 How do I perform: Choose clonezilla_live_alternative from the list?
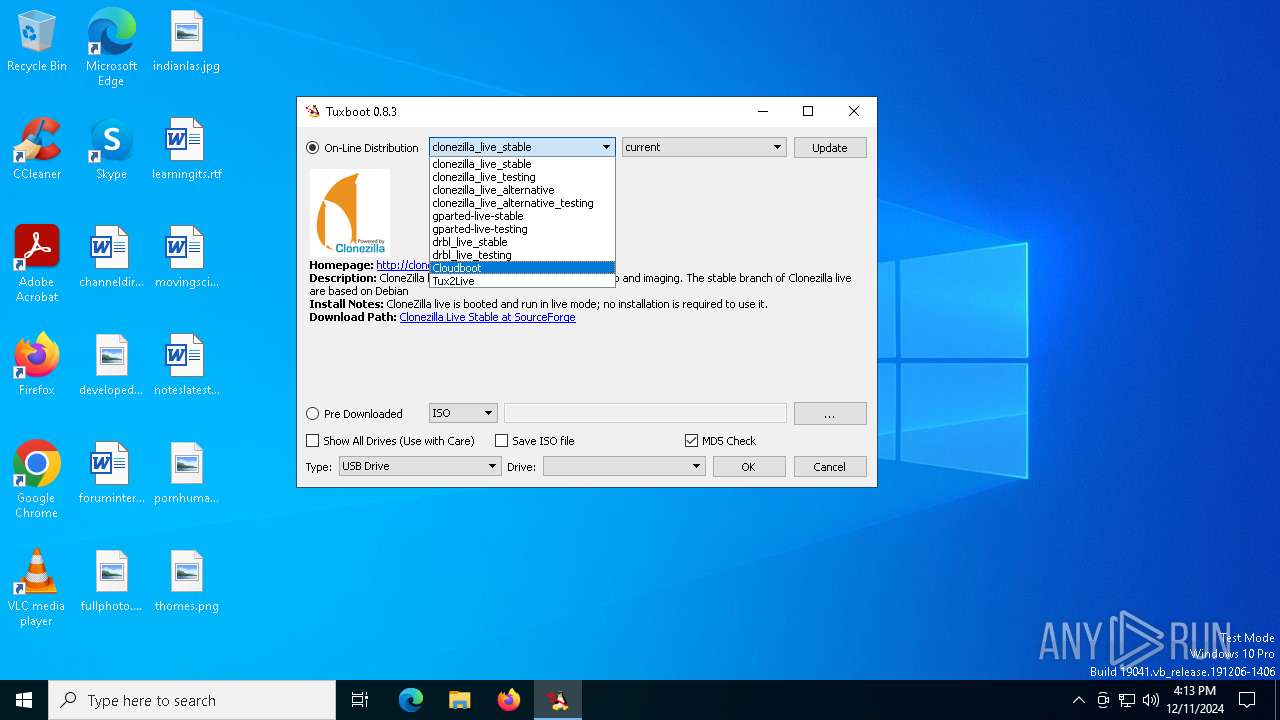522,190
